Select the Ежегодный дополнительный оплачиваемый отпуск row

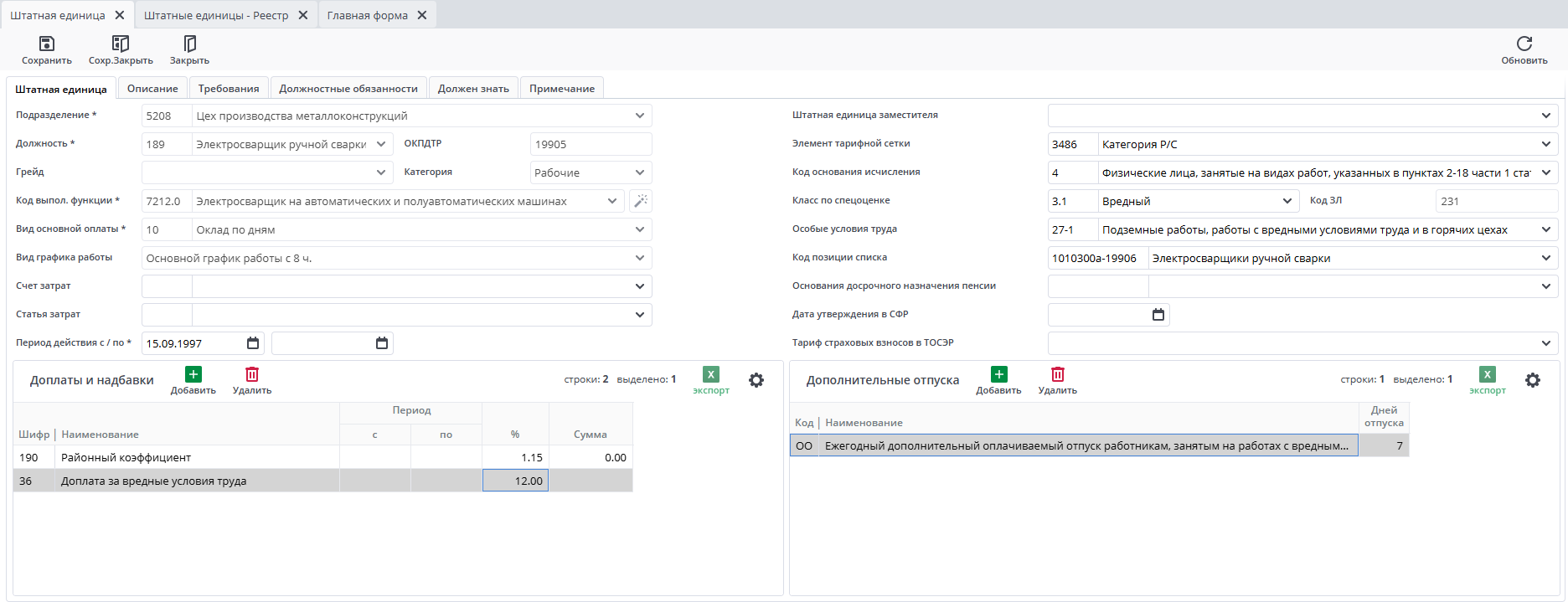[1099, 445]
